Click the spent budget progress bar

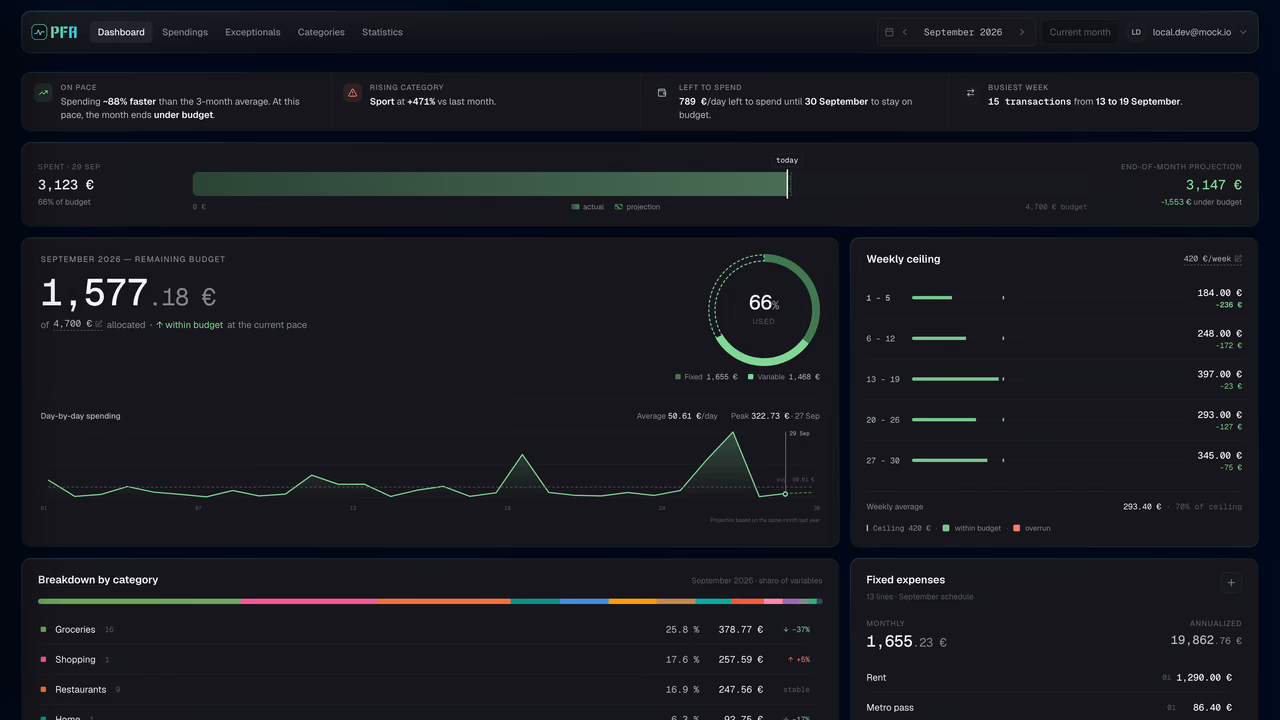coord(490,184)
